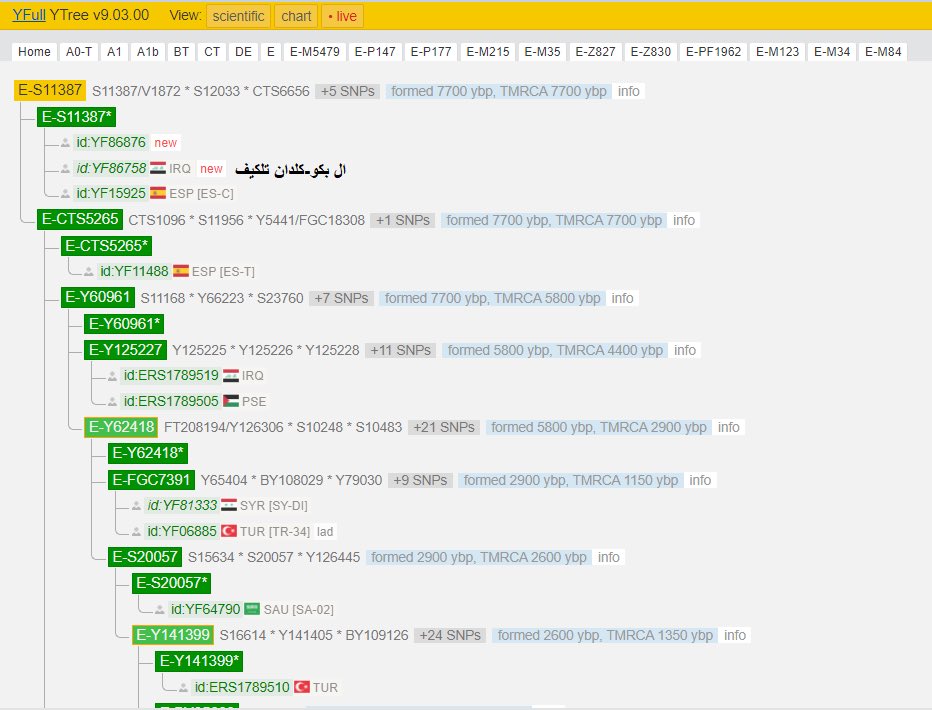932x710 pixels.
Task: Go to Home breadcrumb tab
Action: click(34, 52)
